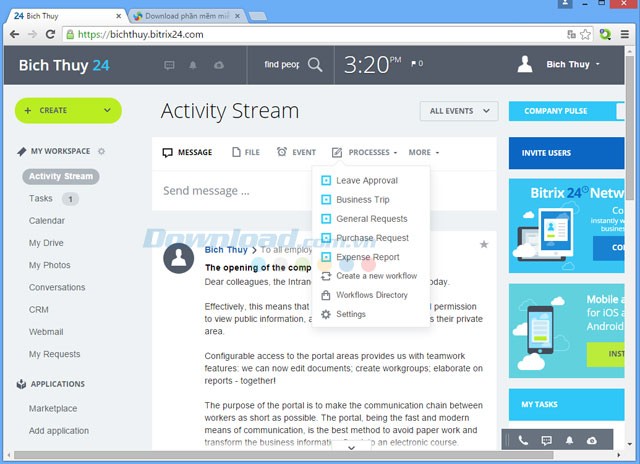Image resolution: width=640 pixels, height=464 pixels.
Task: Click the green extension icon in toolbar
Action: coord(605,34)
